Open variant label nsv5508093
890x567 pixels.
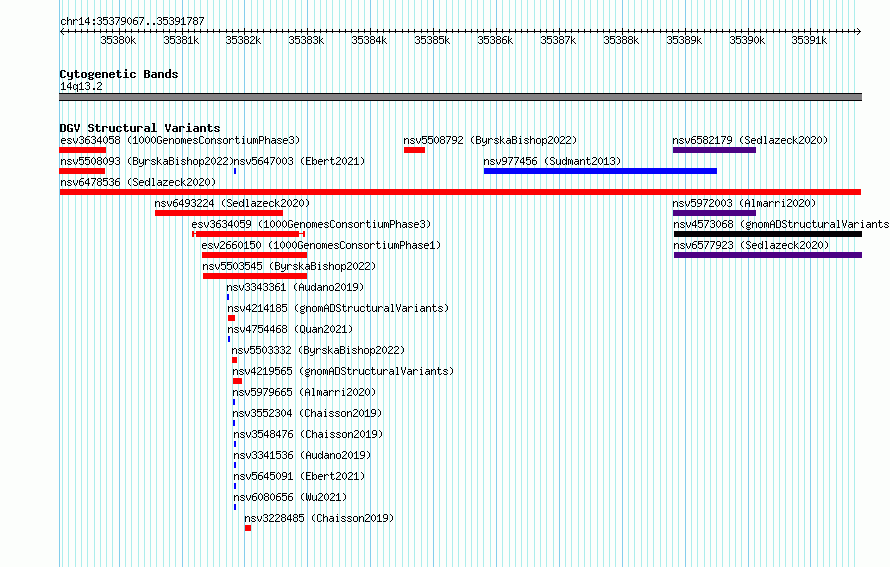tap(147, 161)
